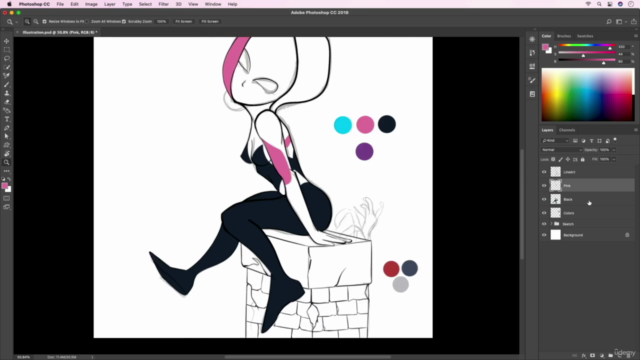Select the Rectangular Marquee tool
The image size is (640, 360).
point(7,50)
